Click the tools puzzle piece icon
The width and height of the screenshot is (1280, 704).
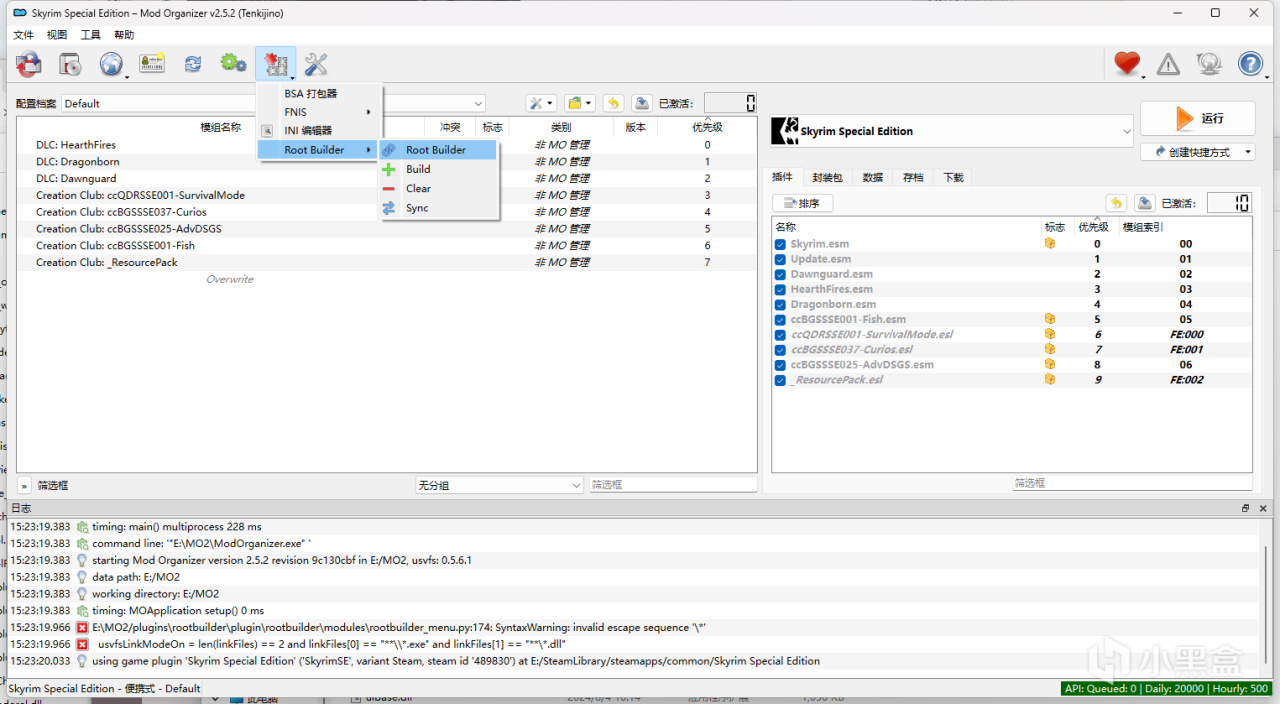275,64
